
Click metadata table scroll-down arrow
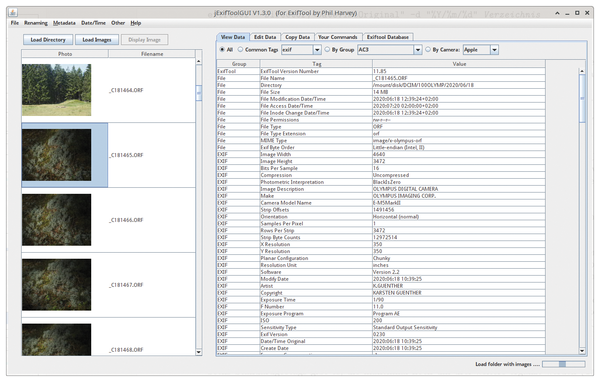click(x=582, y=351)
